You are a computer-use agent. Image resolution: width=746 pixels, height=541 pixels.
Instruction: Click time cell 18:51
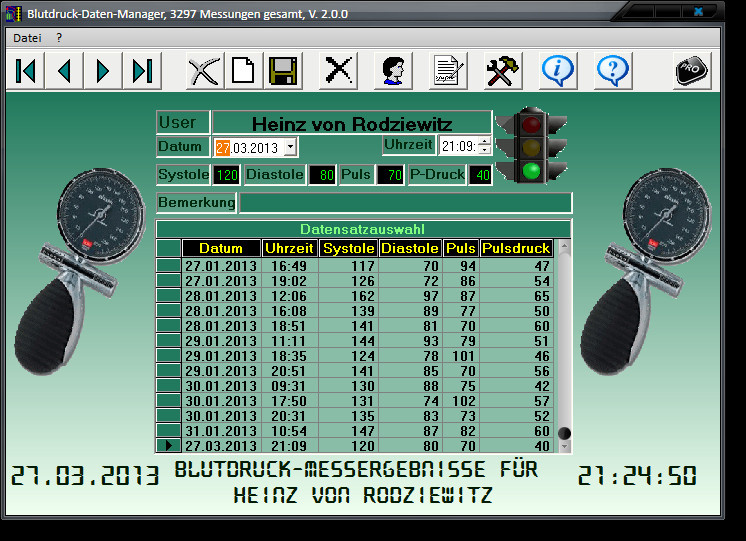coord(289,326)
